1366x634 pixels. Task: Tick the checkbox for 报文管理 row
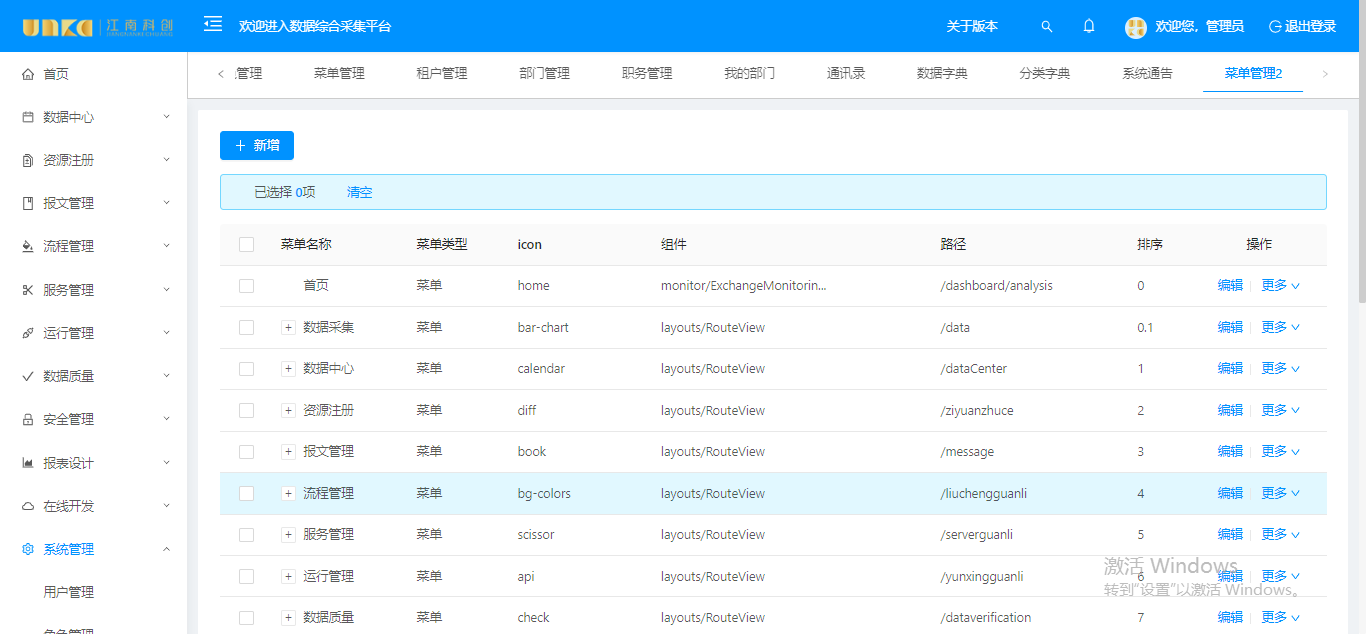(247, 452)
